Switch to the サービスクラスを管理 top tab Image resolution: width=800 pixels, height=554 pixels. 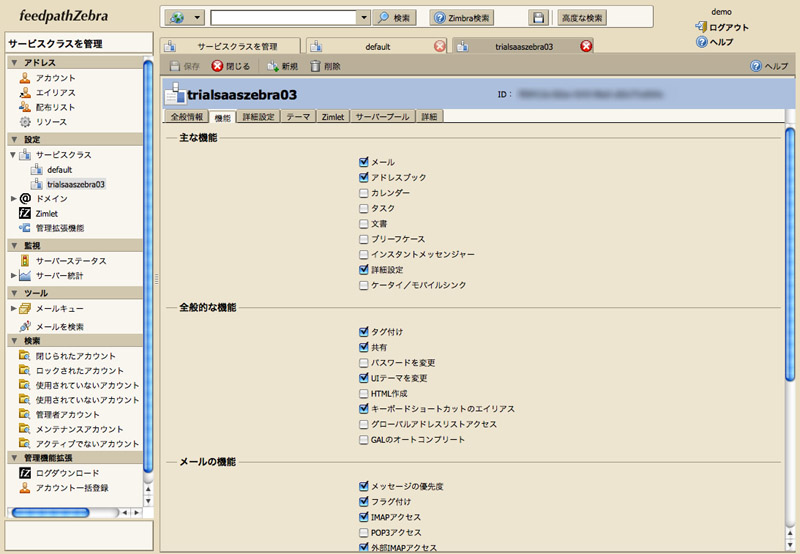(x=230, y=46)
